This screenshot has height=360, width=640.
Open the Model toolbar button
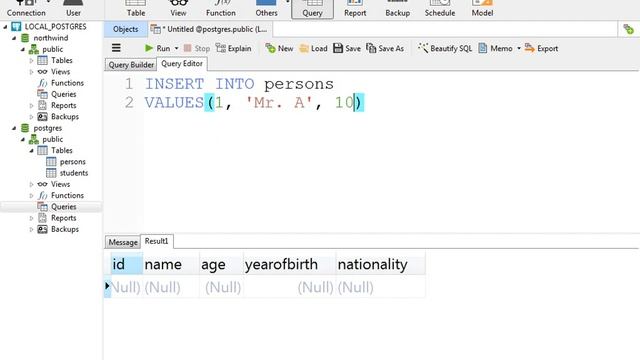[x=482, y=9]
